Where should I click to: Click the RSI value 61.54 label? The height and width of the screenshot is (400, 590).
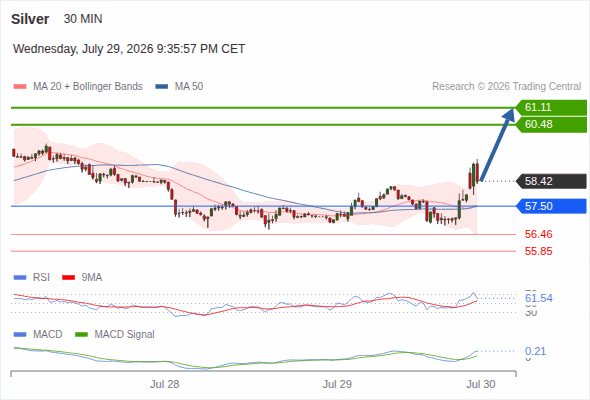pos(539,298)
